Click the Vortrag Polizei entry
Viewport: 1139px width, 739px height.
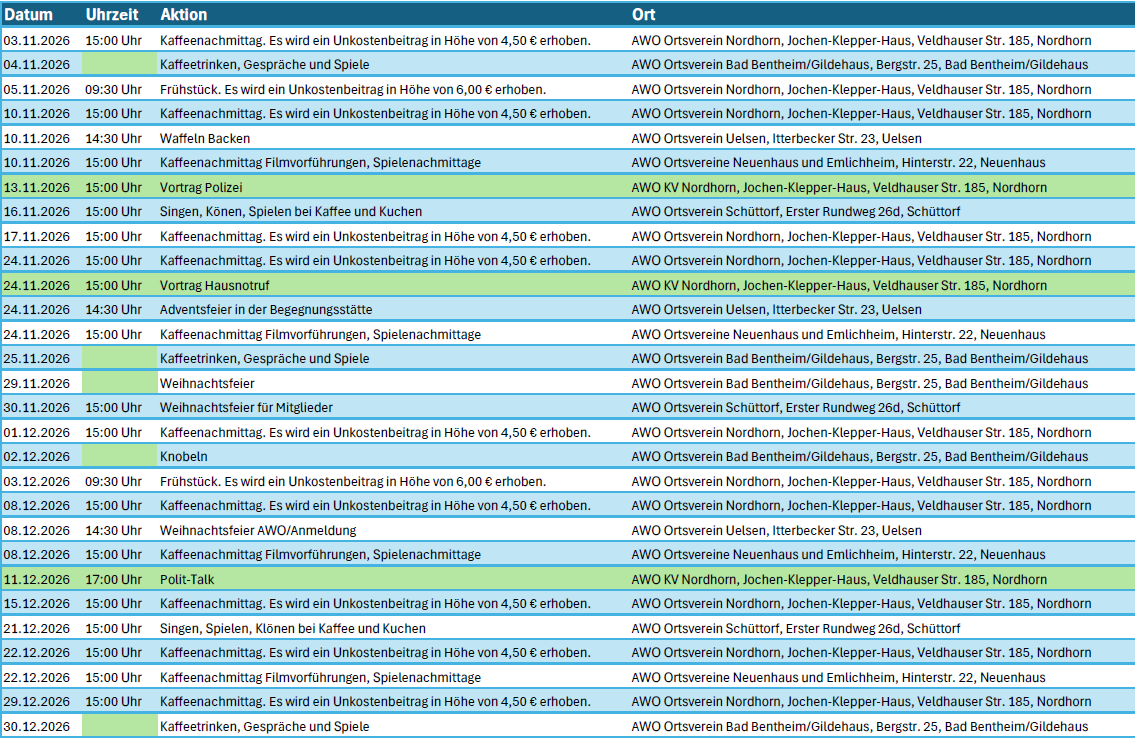tap(201, 187)
